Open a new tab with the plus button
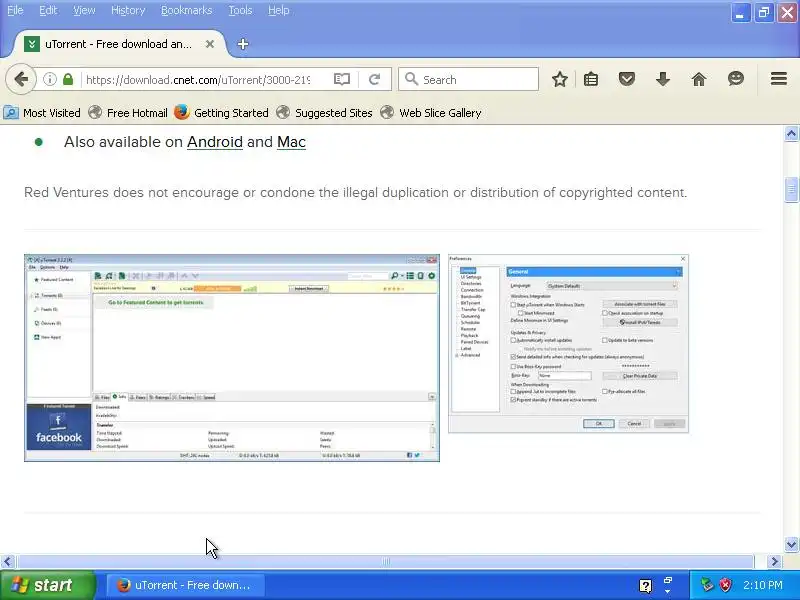800x600 pixels. point(243,44)
